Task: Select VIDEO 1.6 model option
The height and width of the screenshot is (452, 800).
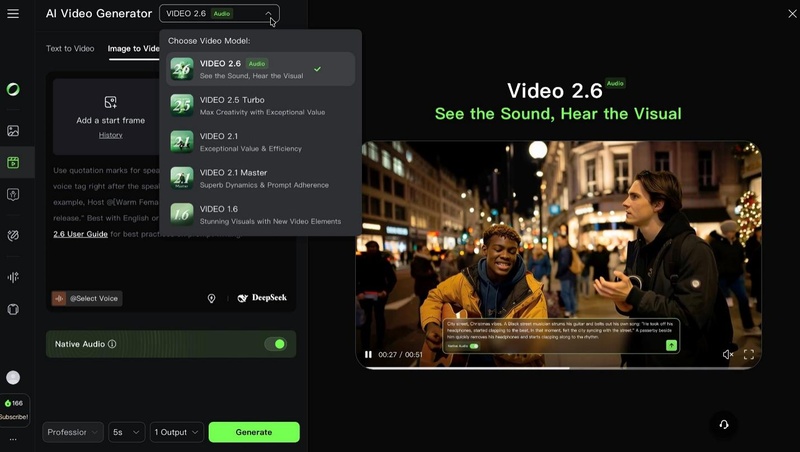Action: [260, 215]
